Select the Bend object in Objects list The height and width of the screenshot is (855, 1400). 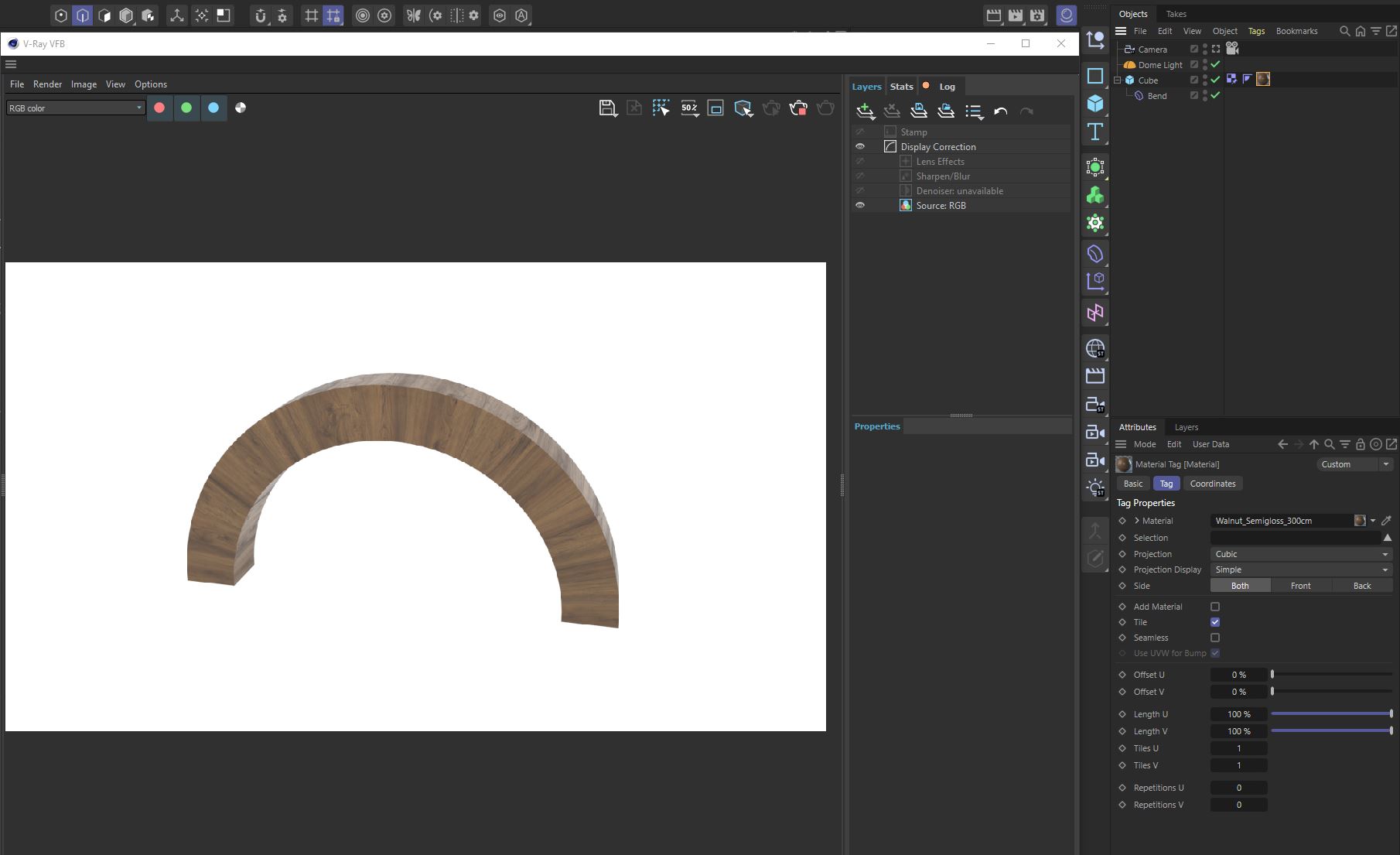click(x=1157, y=96)
